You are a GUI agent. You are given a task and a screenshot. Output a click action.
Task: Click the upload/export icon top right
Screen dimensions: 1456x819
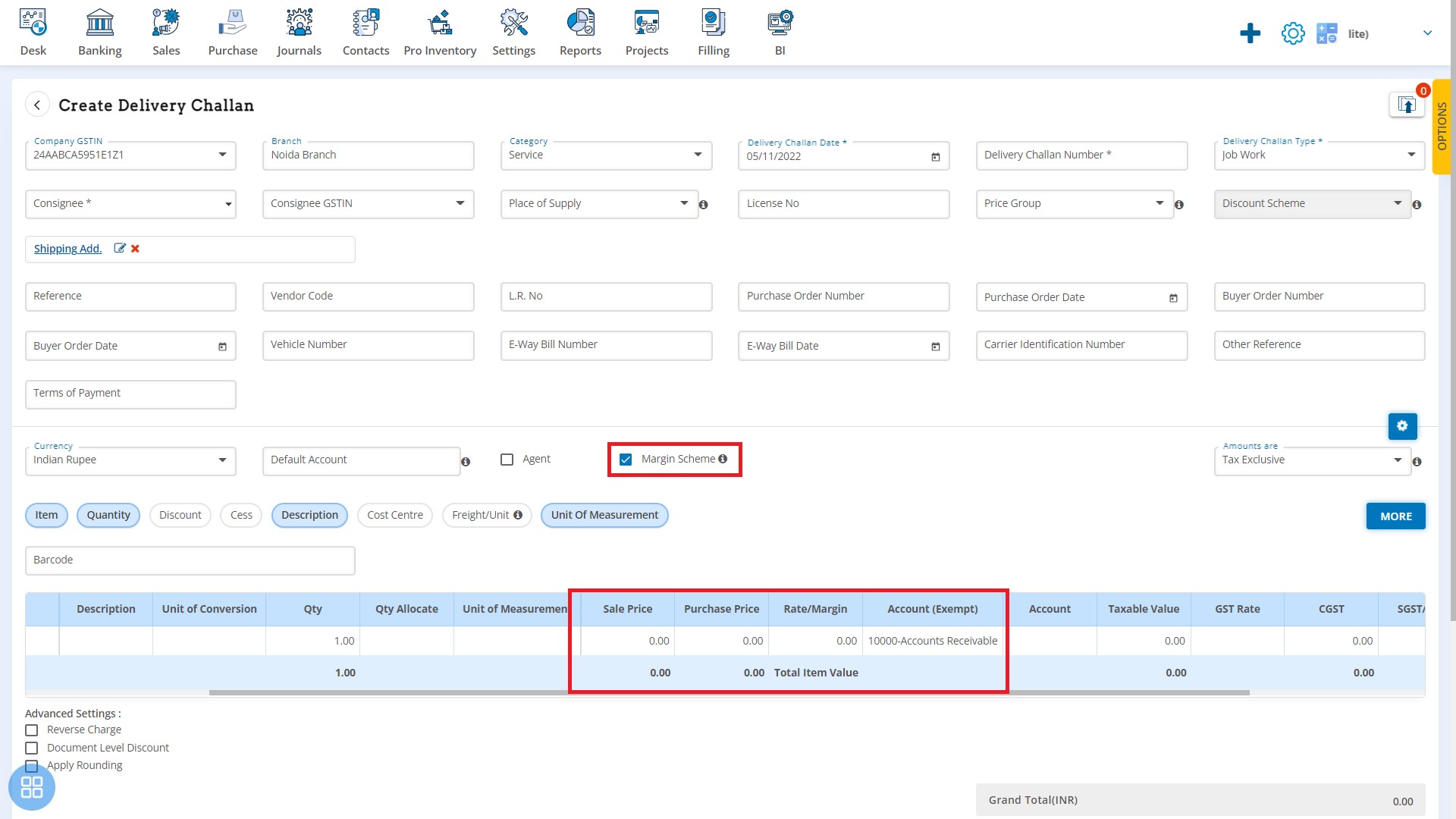point(1407,105)
